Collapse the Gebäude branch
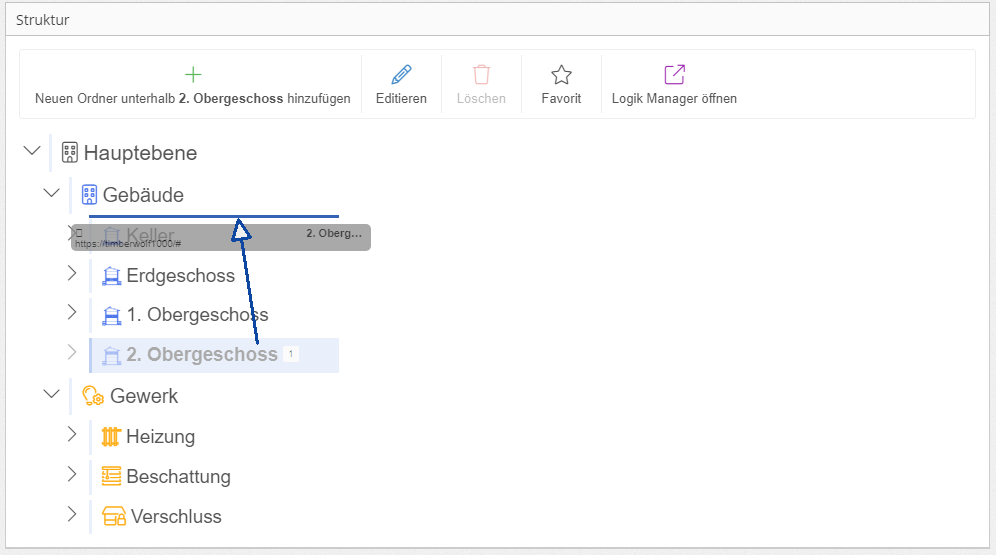Image resolution: width=996 pixels, height=555 pixels. coord(51,193)
